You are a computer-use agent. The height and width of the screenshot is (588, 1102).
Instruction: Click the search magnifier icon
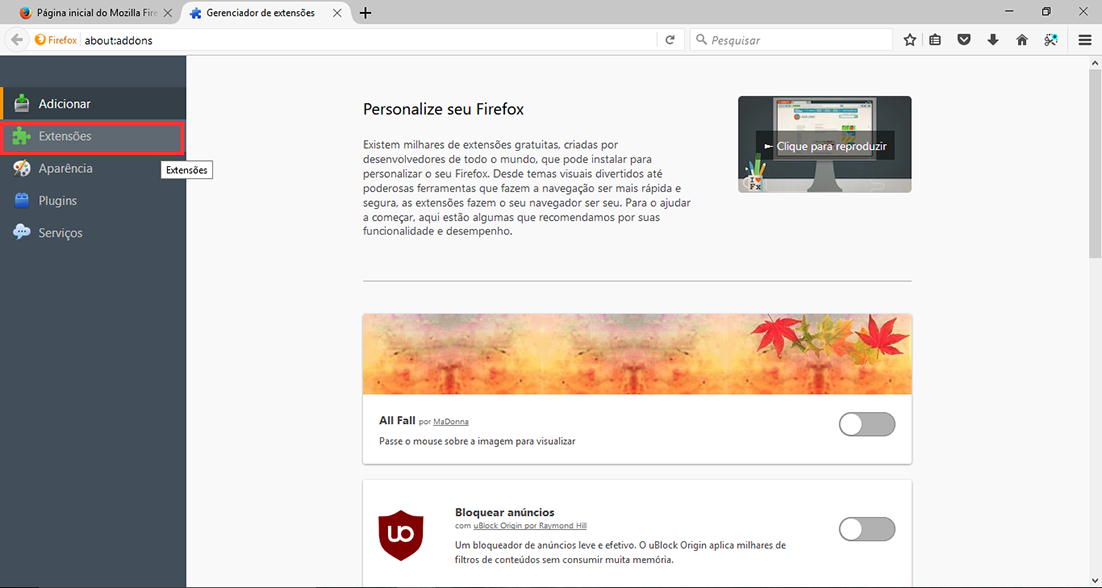701,40
